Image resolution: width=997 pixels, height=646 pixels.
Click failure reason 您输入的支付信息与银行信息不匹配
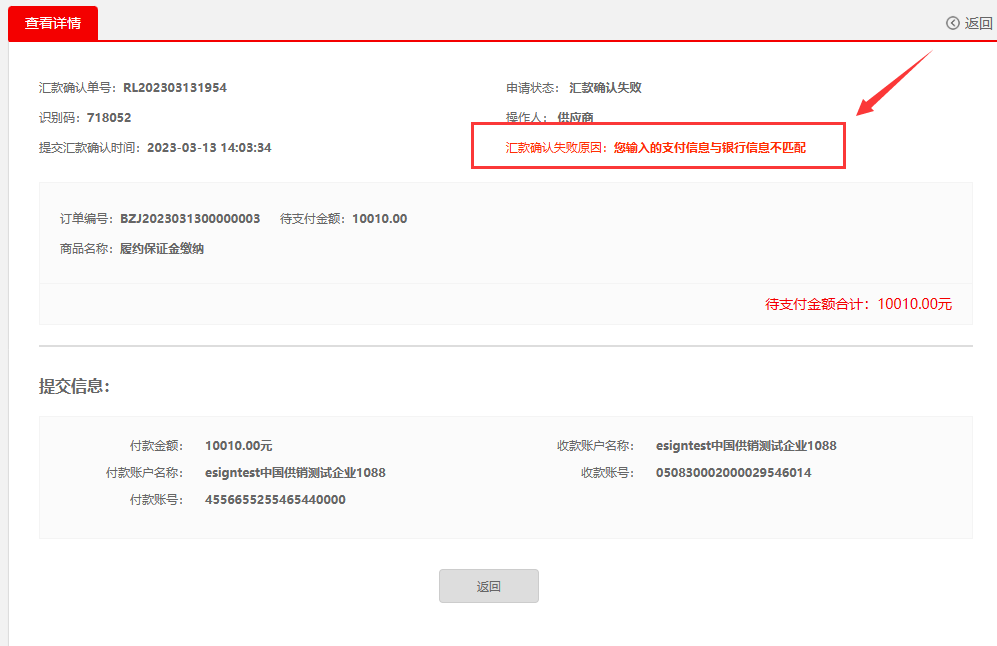point(710,148)
